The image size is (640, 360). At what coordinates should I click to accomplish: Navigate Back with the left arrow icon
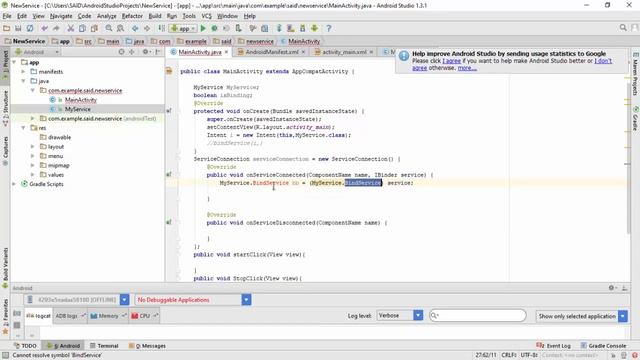tap(135, 28)
